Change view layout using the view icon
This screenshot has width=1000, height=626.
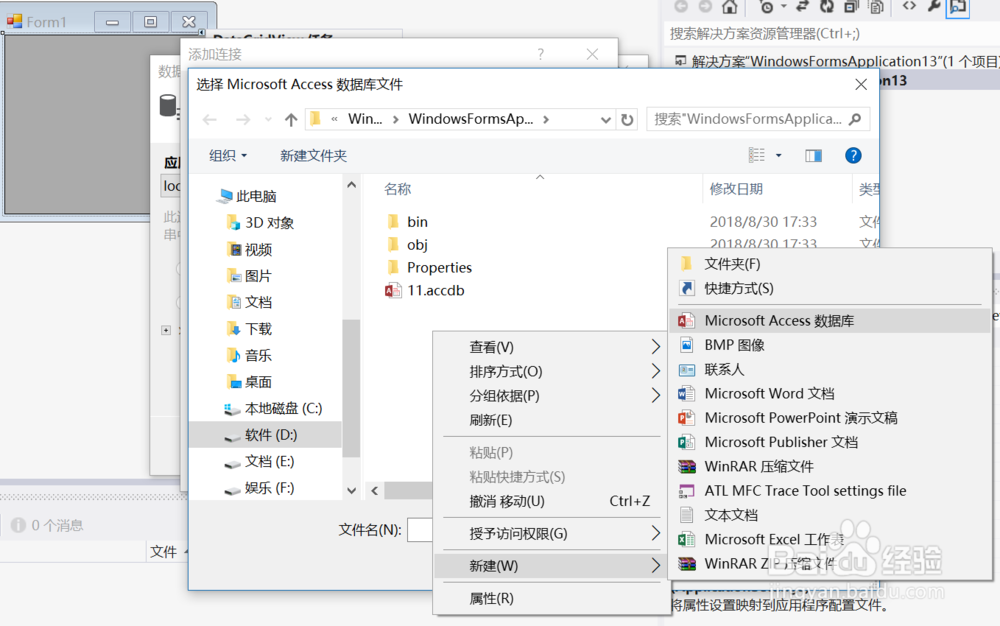(x=756, y=156)
